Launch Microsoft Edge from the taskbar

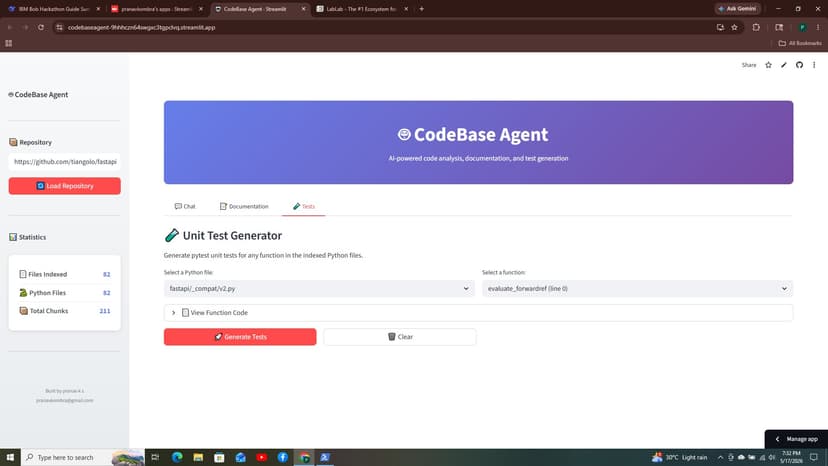point(177,458)
